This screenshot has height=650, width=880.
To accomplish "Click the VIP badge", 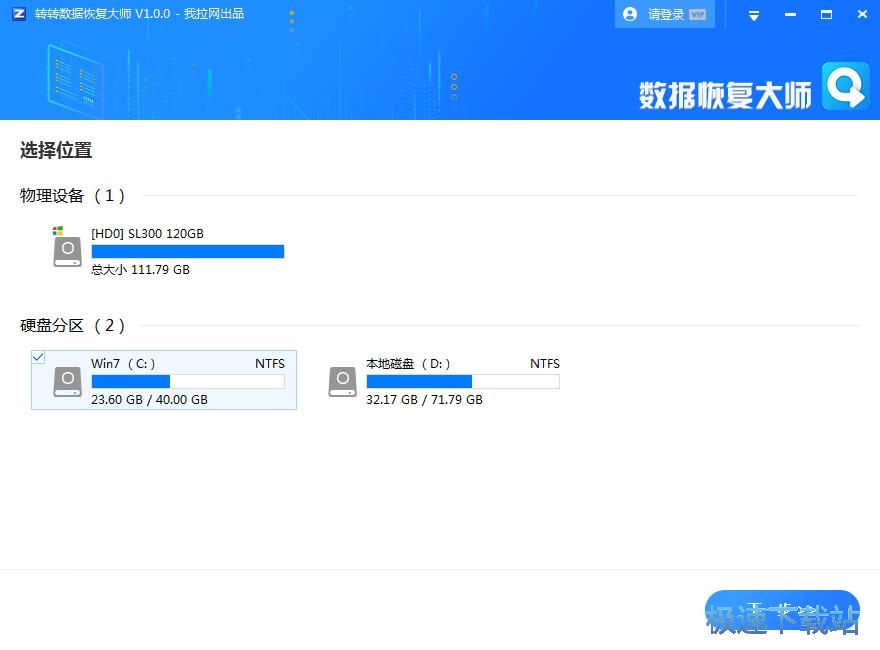I will pos(698,14).
